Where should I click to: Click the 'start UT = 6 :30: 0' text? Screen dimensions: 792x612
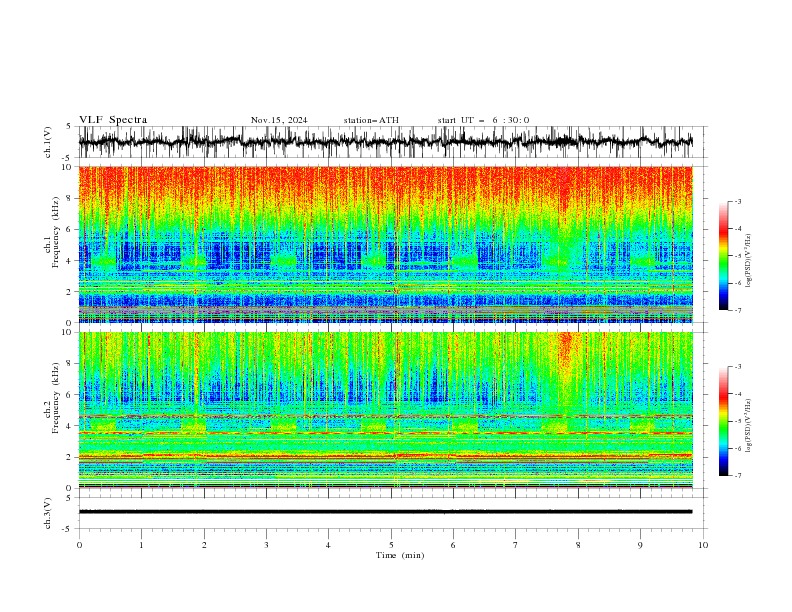click(483, 120)
